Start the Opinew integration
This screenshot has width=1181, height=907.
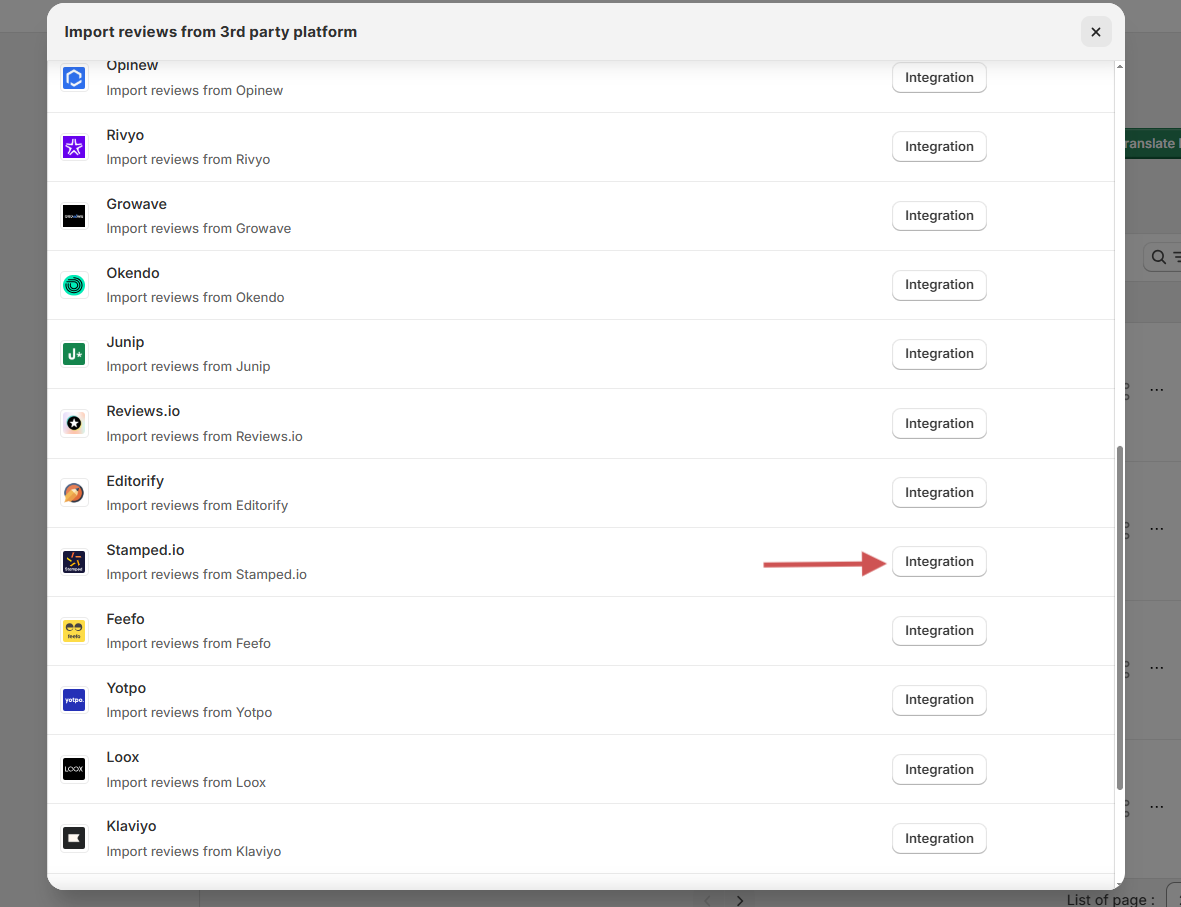[x=938, y=78]
